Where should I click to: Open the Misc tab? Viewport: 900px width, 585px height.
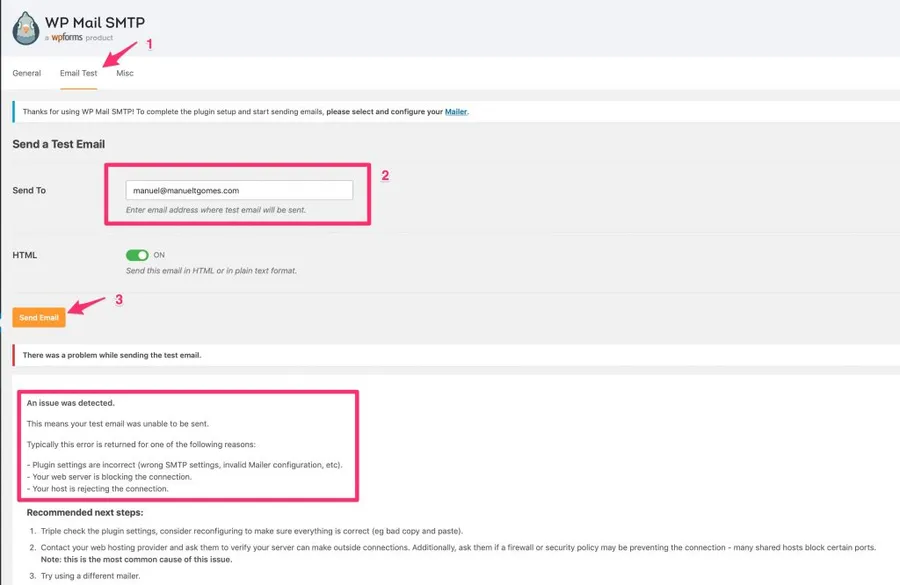125,73
